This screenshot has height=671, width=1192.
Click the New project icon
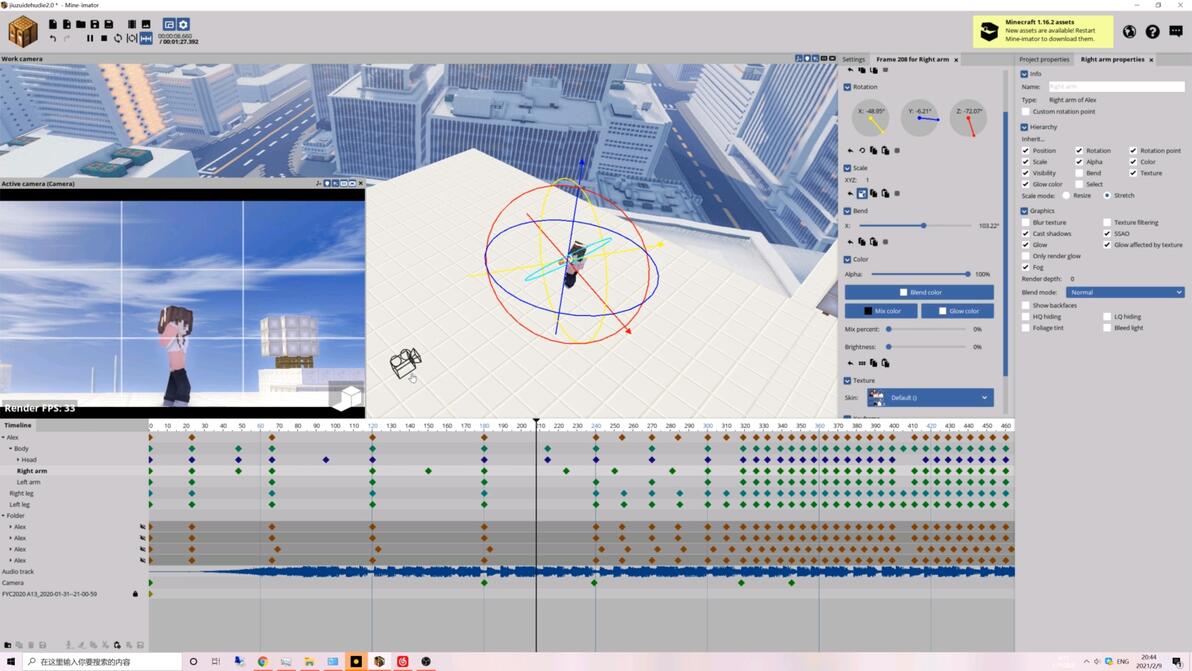(53, 24)
